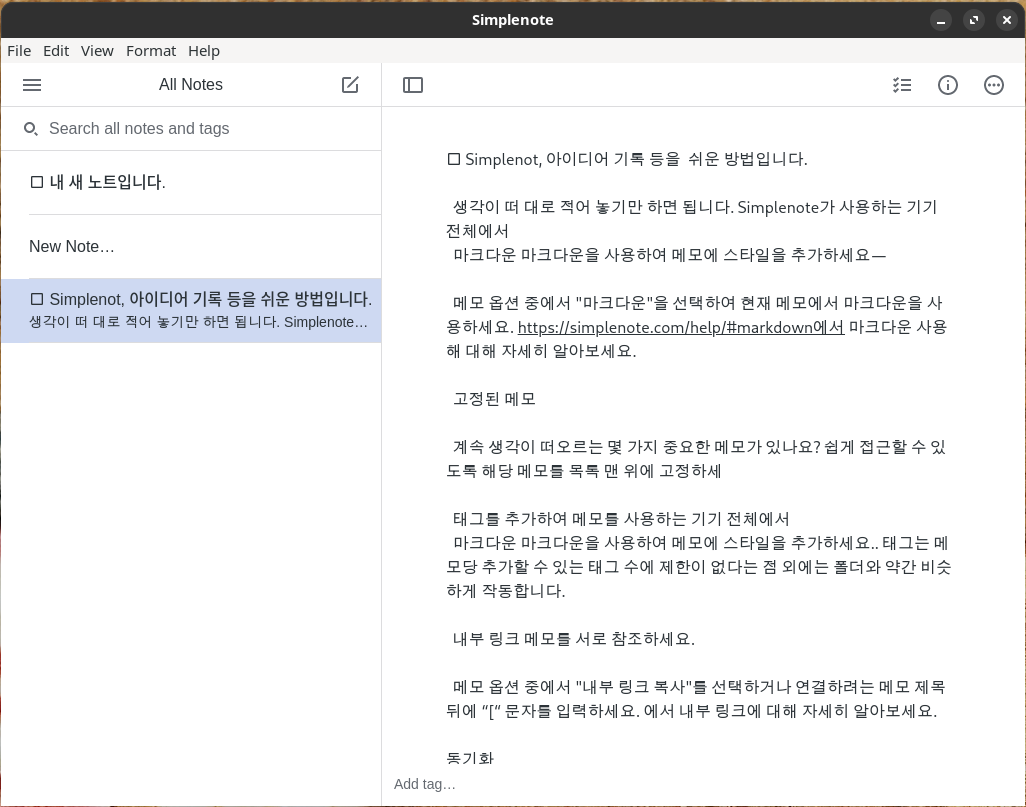The height and width of the screenshot is (807, 1026).
Task: Click the 'Search all notes and tags' field
Action: tap(191, 129)
